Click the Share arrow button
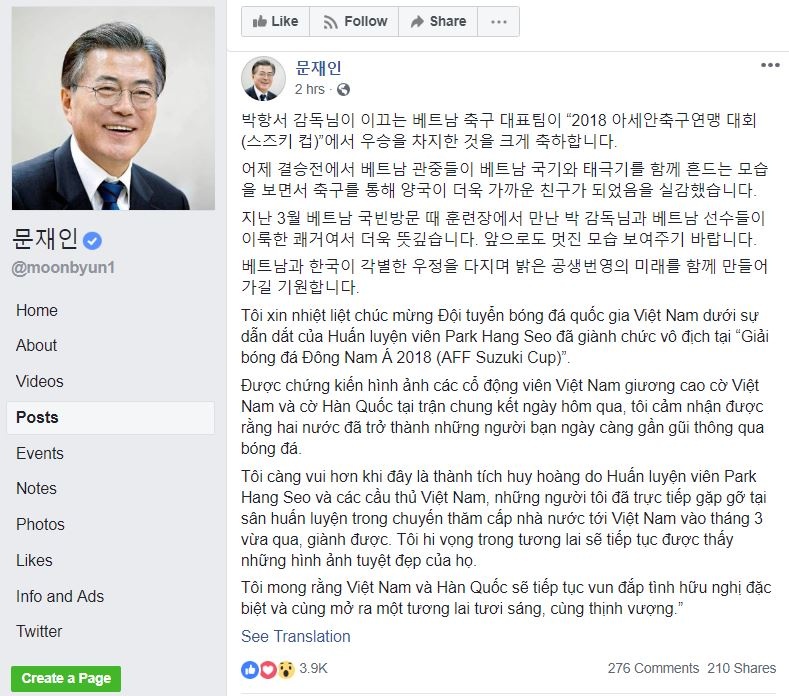Viewport: 789px width, 696px height. 438,22
